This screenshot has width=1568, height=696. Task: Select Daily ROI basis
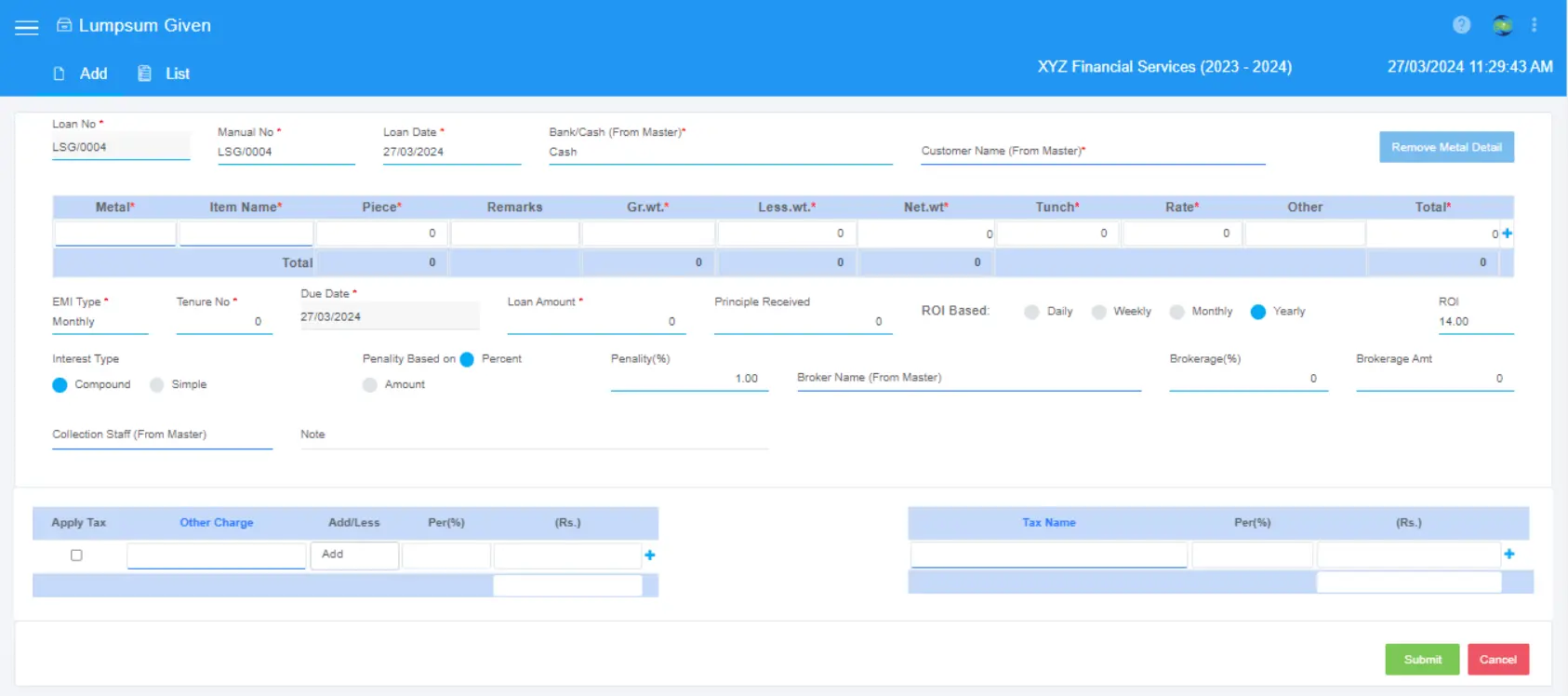coord(1031,312)
